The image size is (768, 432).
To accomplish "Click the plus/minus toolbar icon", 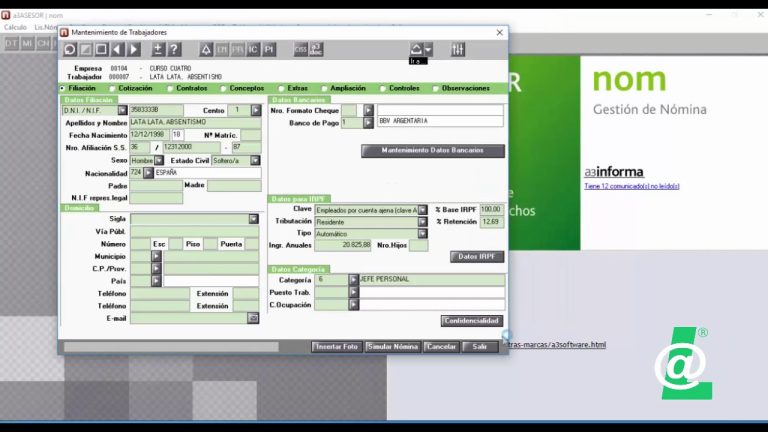I will pyautogui.click(x=158, y=49).
